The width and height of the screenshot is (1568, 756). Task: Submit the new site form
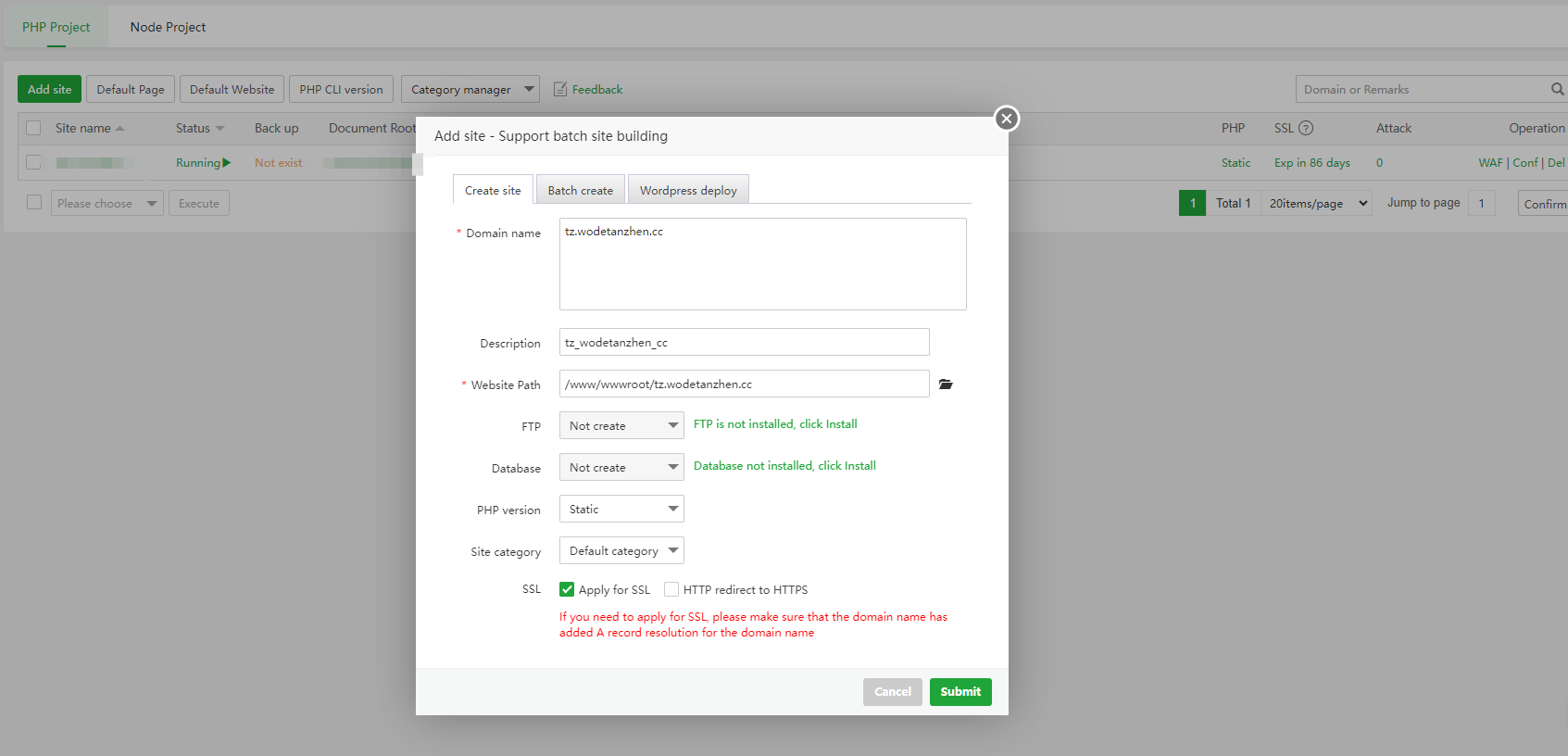point(960,692)
